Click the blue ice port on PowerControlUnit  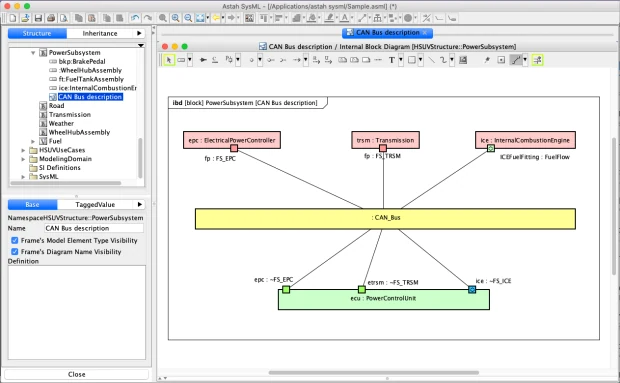pos(472,289)
